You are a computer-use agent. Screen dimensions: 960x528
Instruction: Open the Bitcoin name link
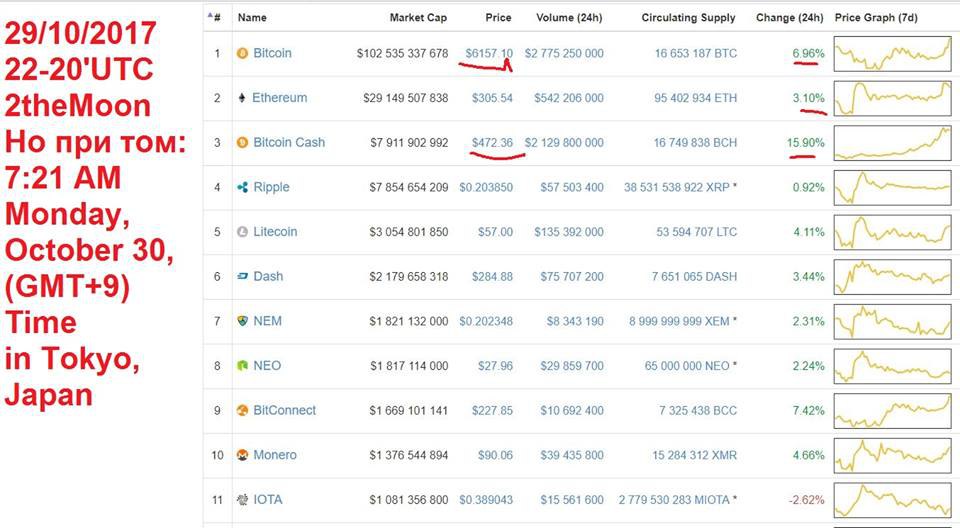tap(272, 53)
